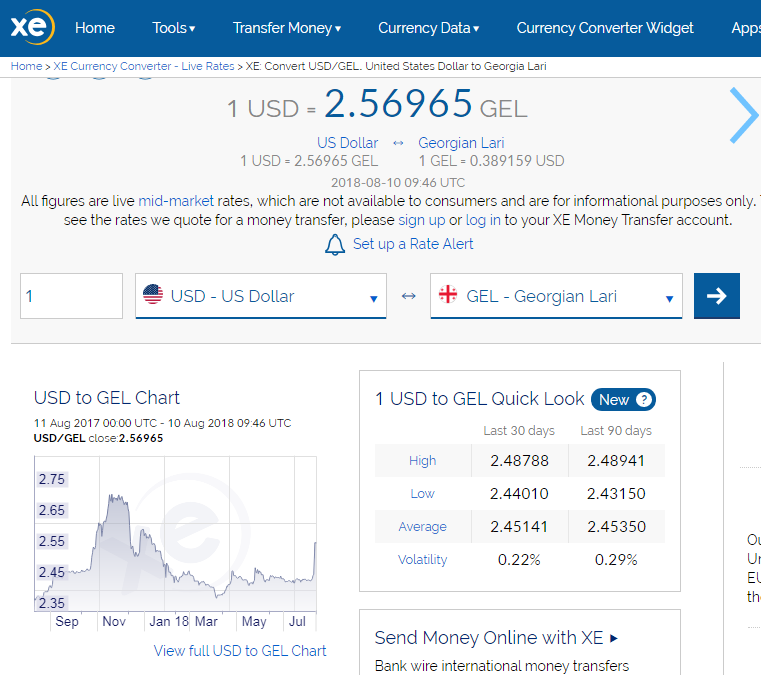The height and width of the screenshot is (675, 761).
Task: Open the GEL - Georgian Lari dropdown
Action: tap(556, 297)
